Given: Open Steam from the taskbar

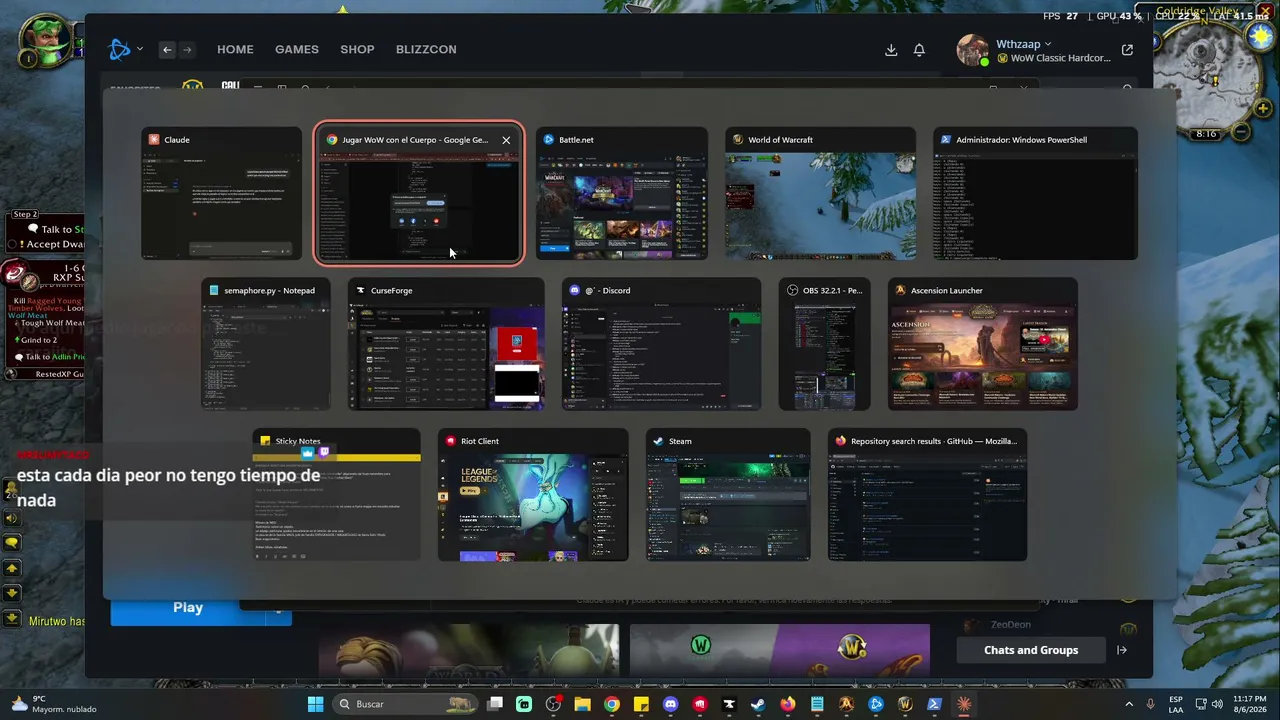Looking at the screenshot, I should tap(758, 704).
